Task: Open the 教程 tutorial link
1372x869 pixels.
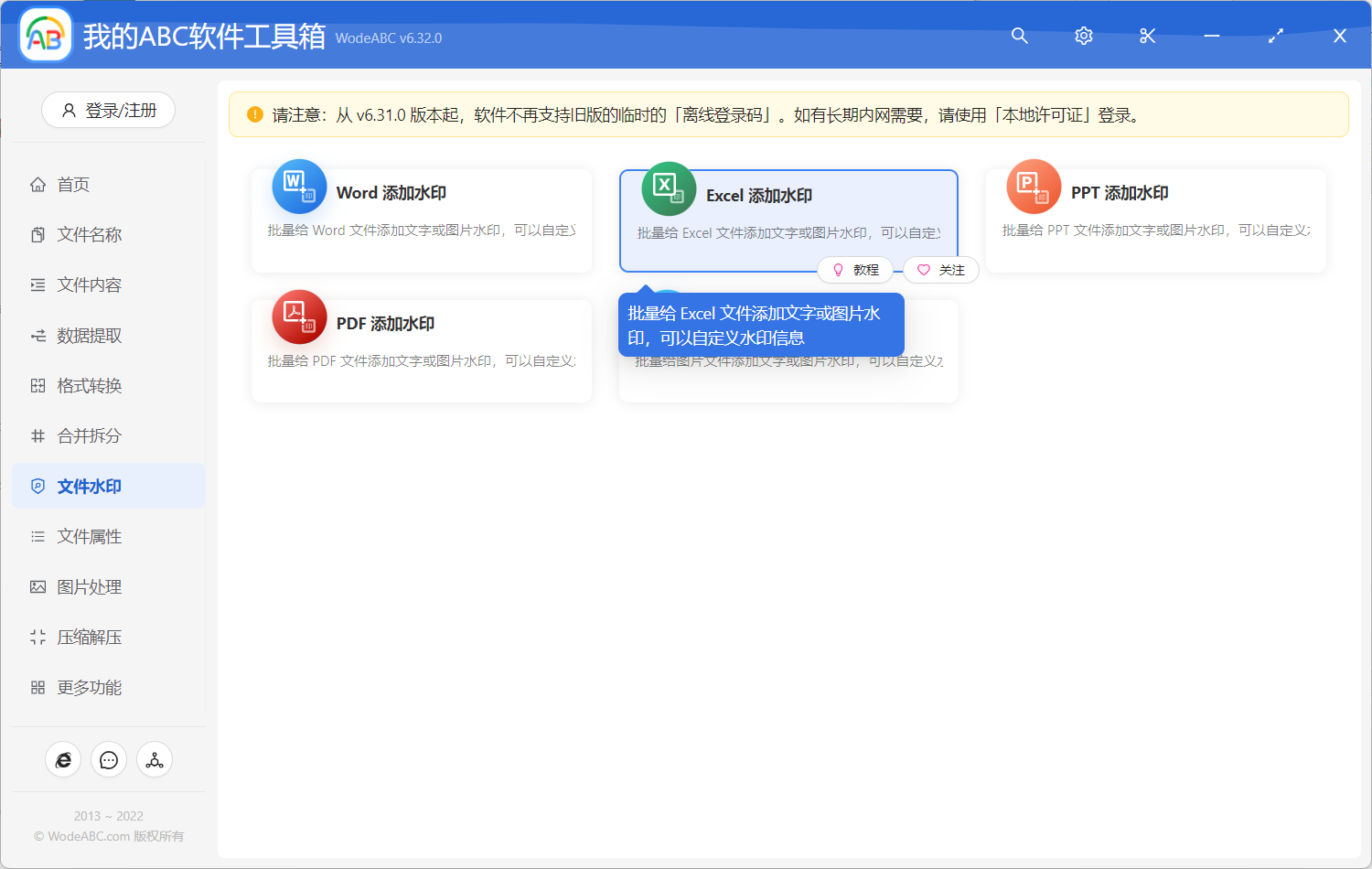Action: [x=856, y=270]
